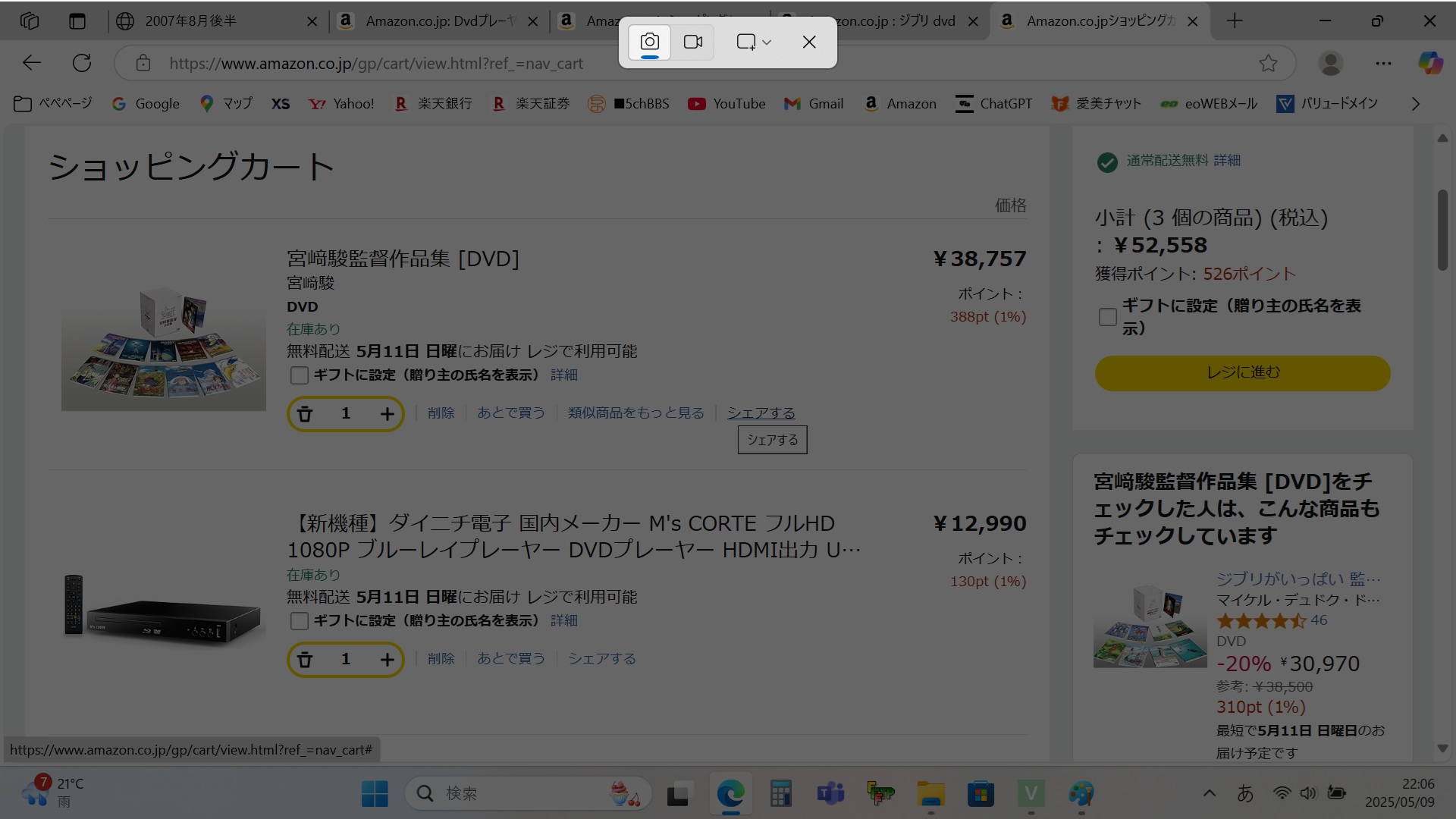Open the Edge settings ellipsis menu
Image resolution: width=1456 pixels, height=819 pixels.
click(x=1383, y=63)
